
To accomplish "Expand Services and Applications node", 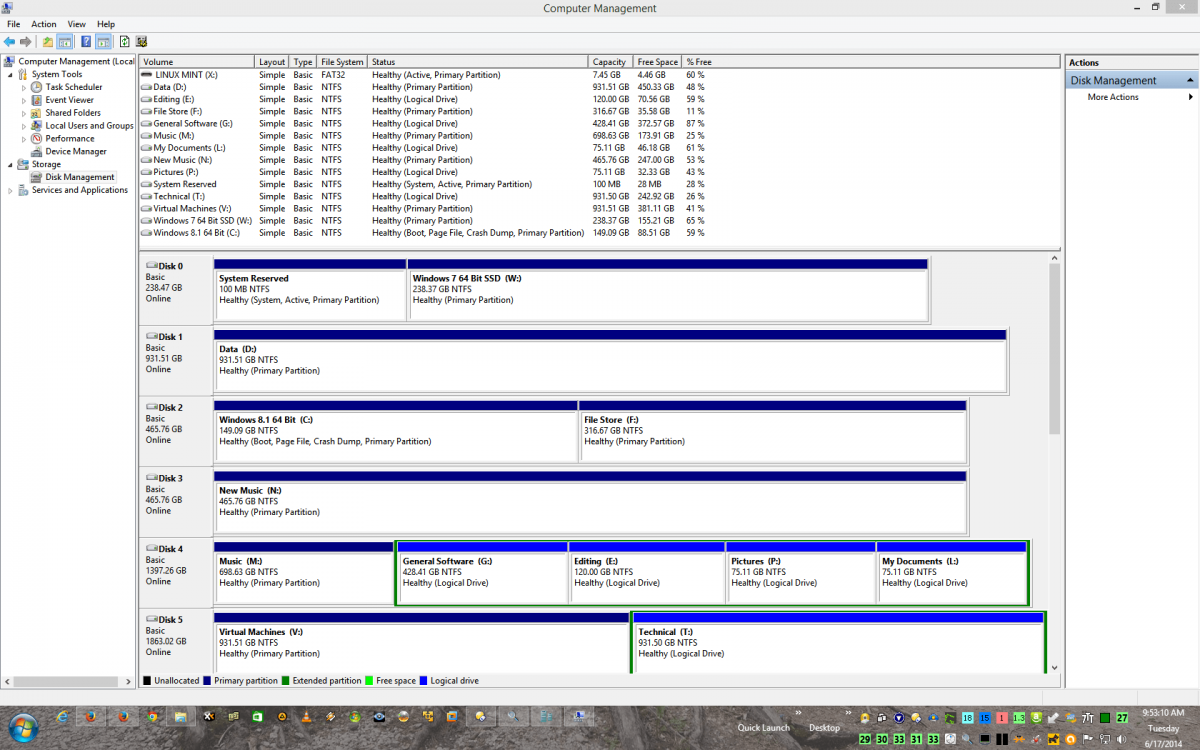I will 11,190.
